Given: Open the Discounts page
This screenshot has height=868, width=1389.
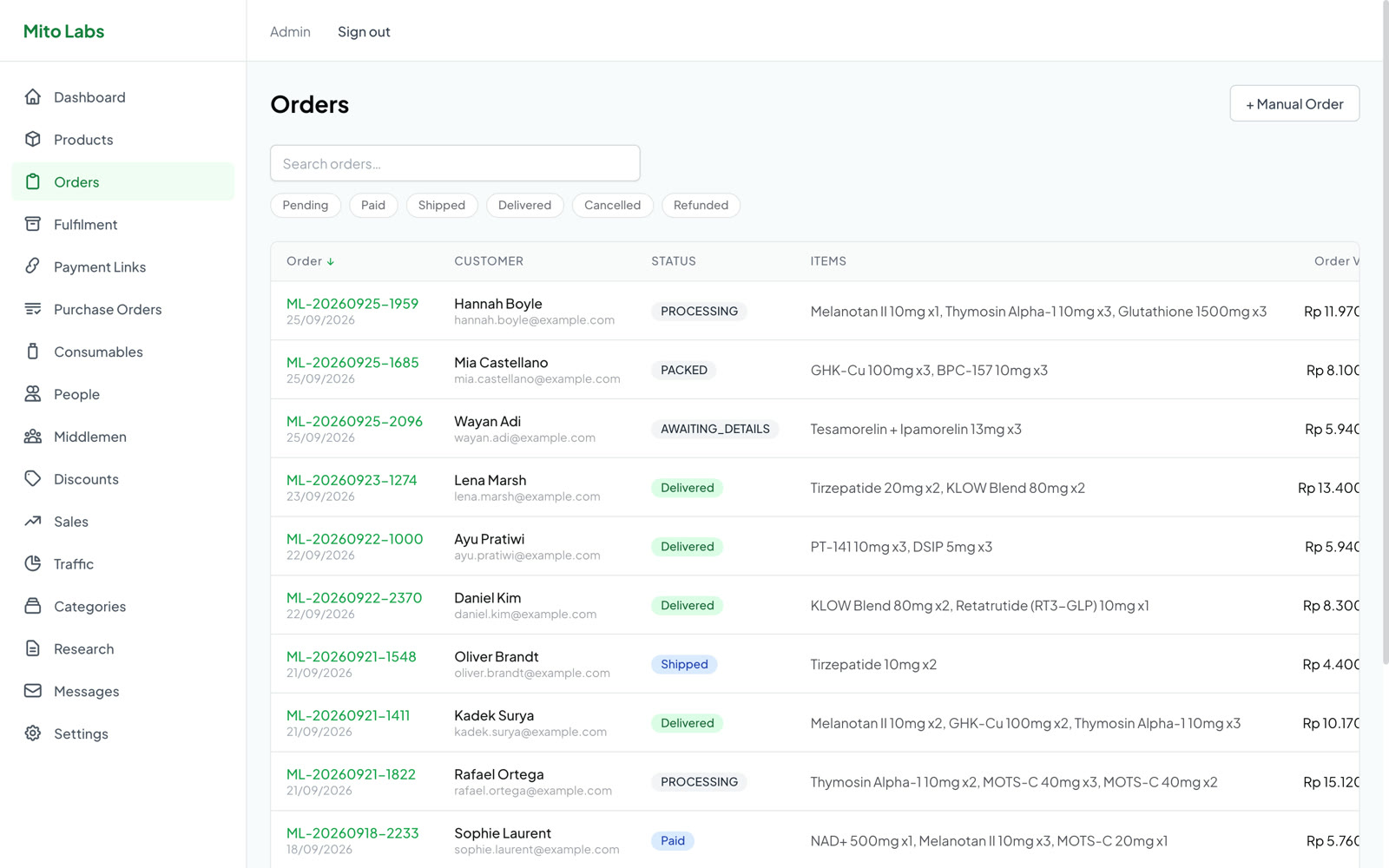Looking at the screenshot, I should tap(123, 479).
